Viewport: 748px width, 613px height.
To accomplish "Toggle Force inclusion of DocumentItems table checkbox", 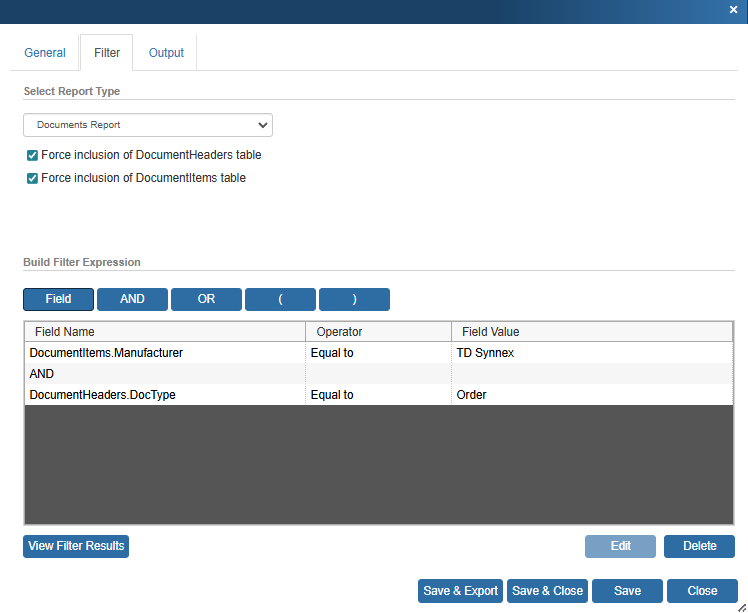I will [x=32, y=179].
